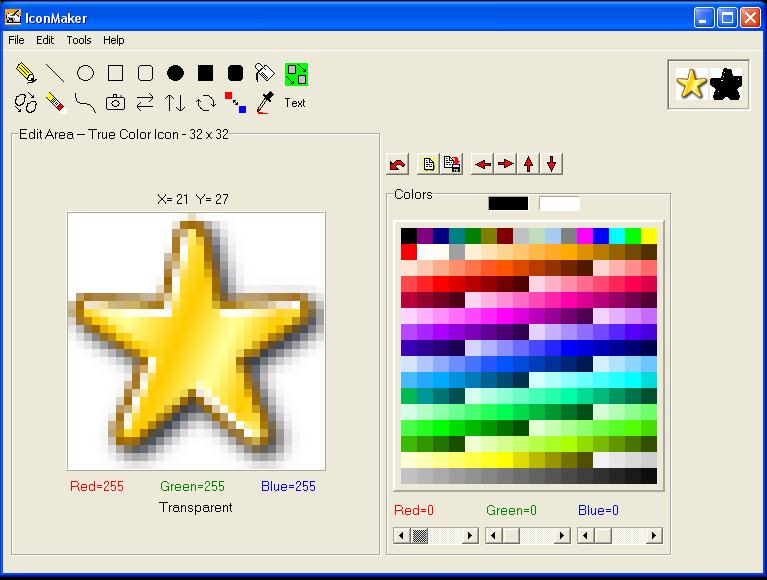The width and height of the screenshot is (767, 580).
Task: Flip image horizontally with left-right arrows
Action: tap(145, 103)
